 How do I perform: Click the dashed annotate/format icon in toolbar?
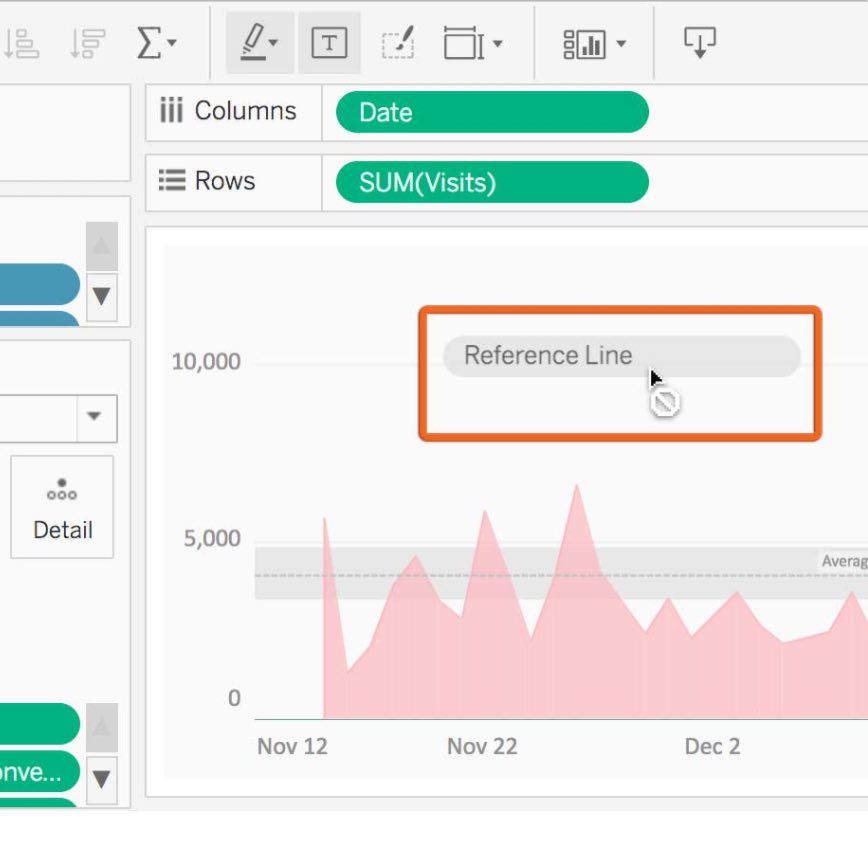coord(398,44)
